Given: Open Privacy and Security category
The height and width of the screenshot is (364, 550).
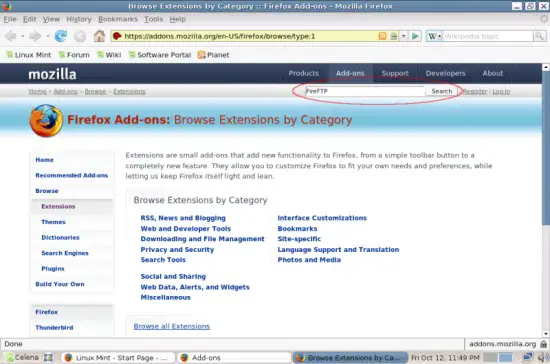Looking at the screenshot, I should pyautogui.click(x=177, y=250).
